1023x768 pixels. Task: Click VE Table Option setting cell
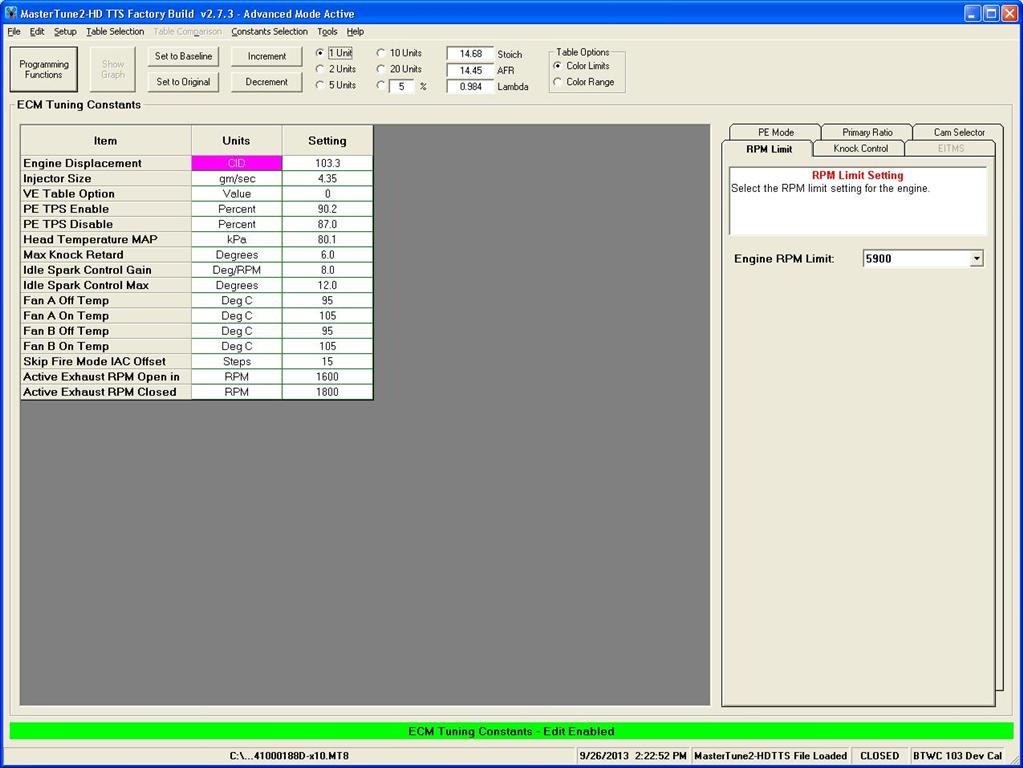(328, 194)
